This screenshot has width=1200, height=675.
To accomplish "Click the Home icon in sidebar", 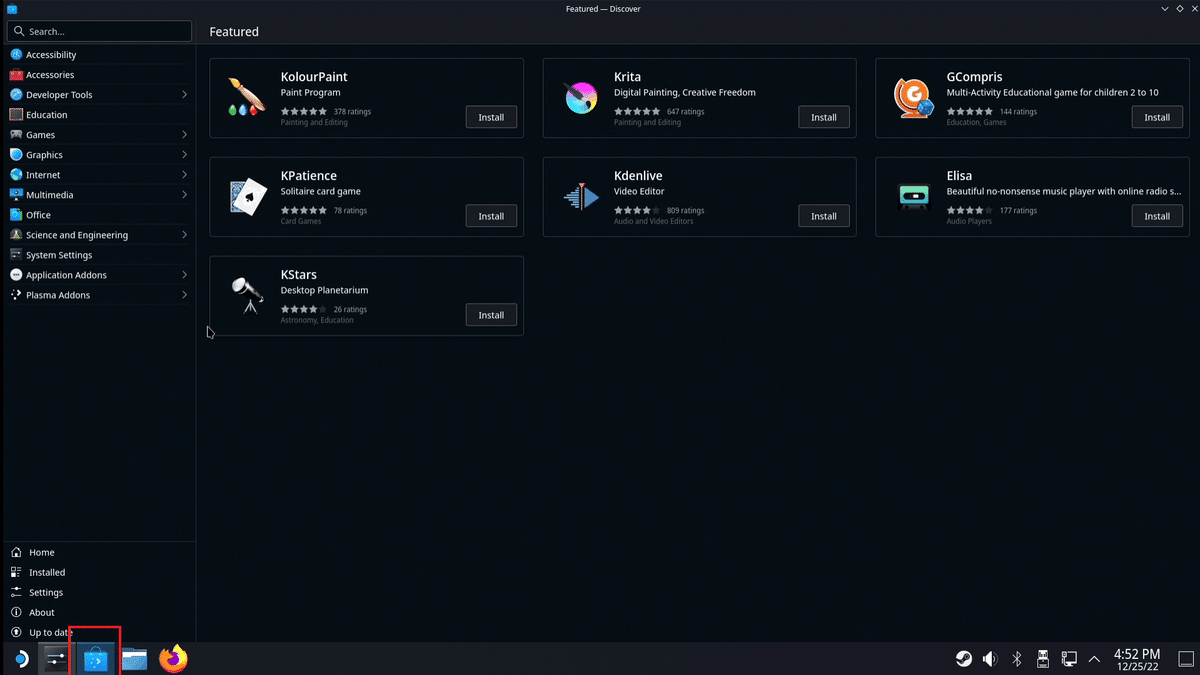I will pos(16,552).
